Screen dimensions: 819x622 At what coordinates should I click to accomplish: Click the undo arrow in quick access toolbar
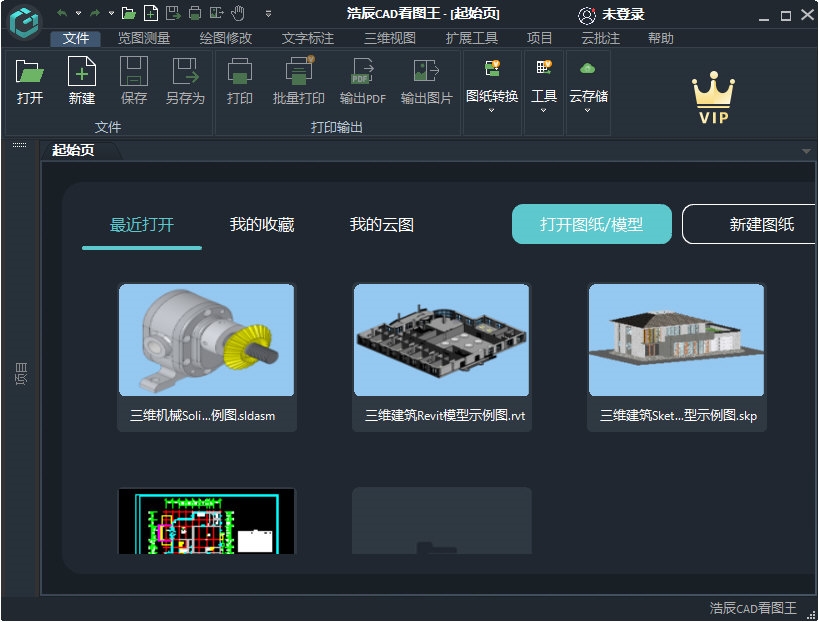tap(62, 13)
